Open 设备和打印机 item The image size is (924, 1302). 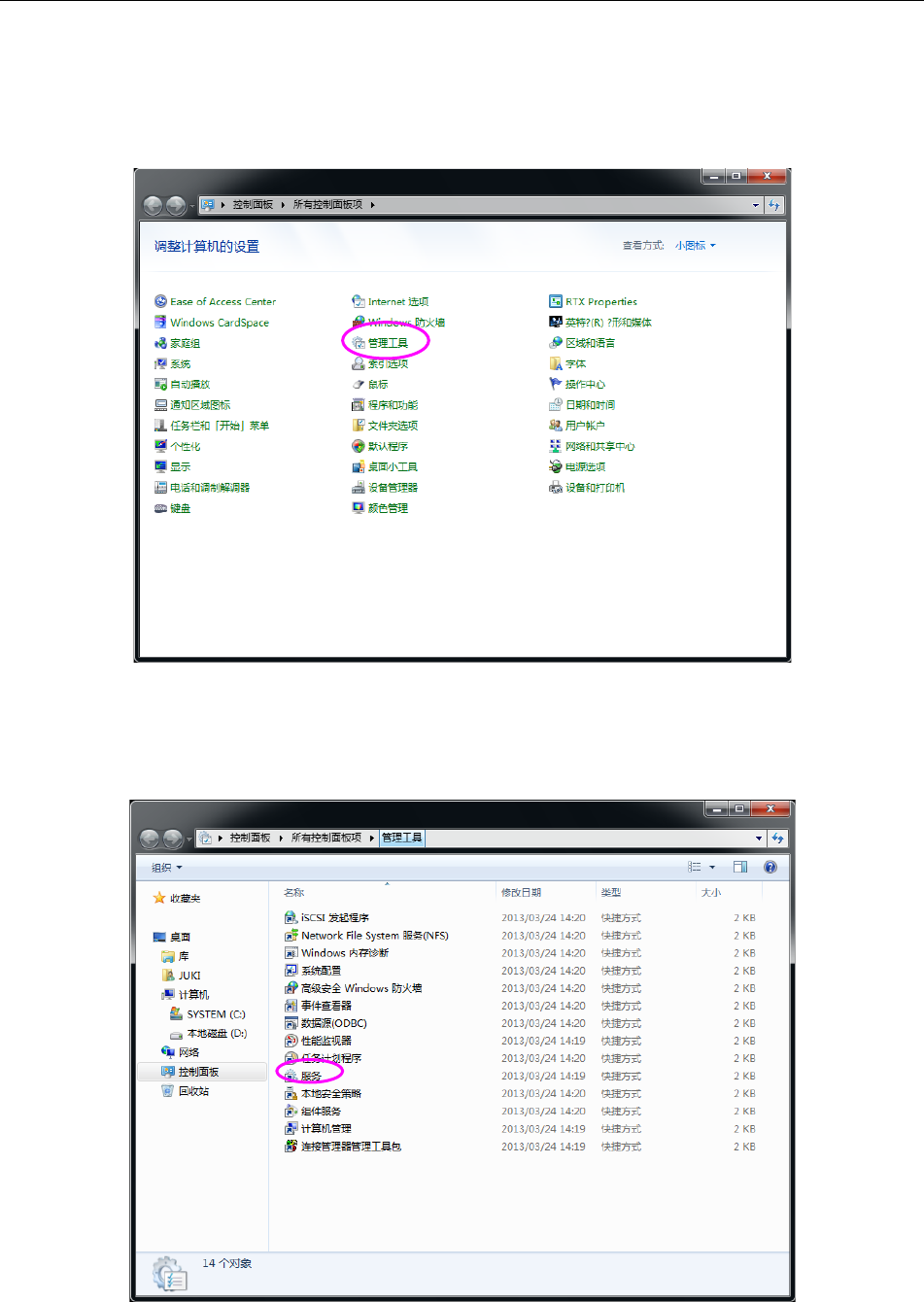(587, 487)
